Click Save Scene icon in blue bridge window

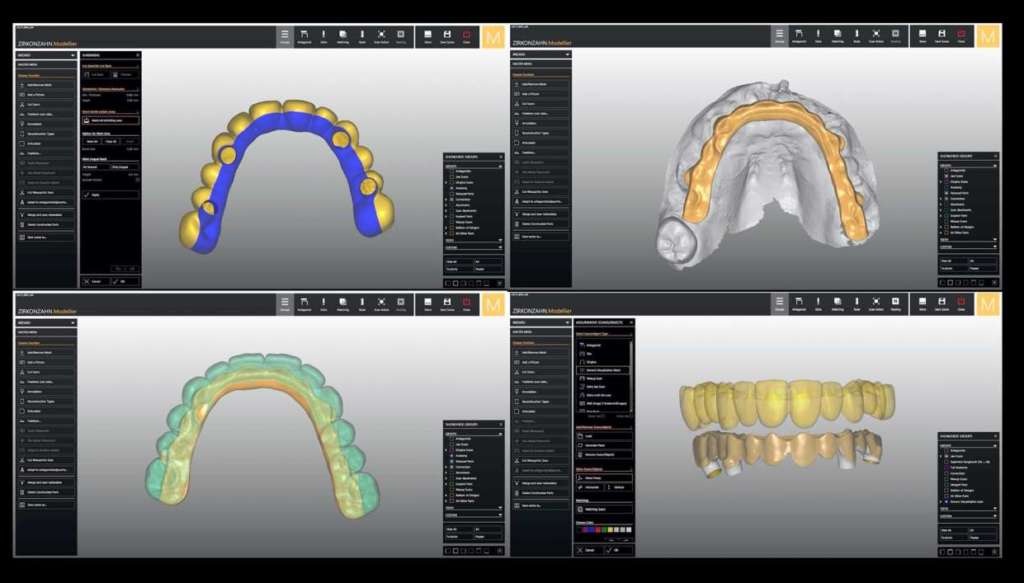447,37
